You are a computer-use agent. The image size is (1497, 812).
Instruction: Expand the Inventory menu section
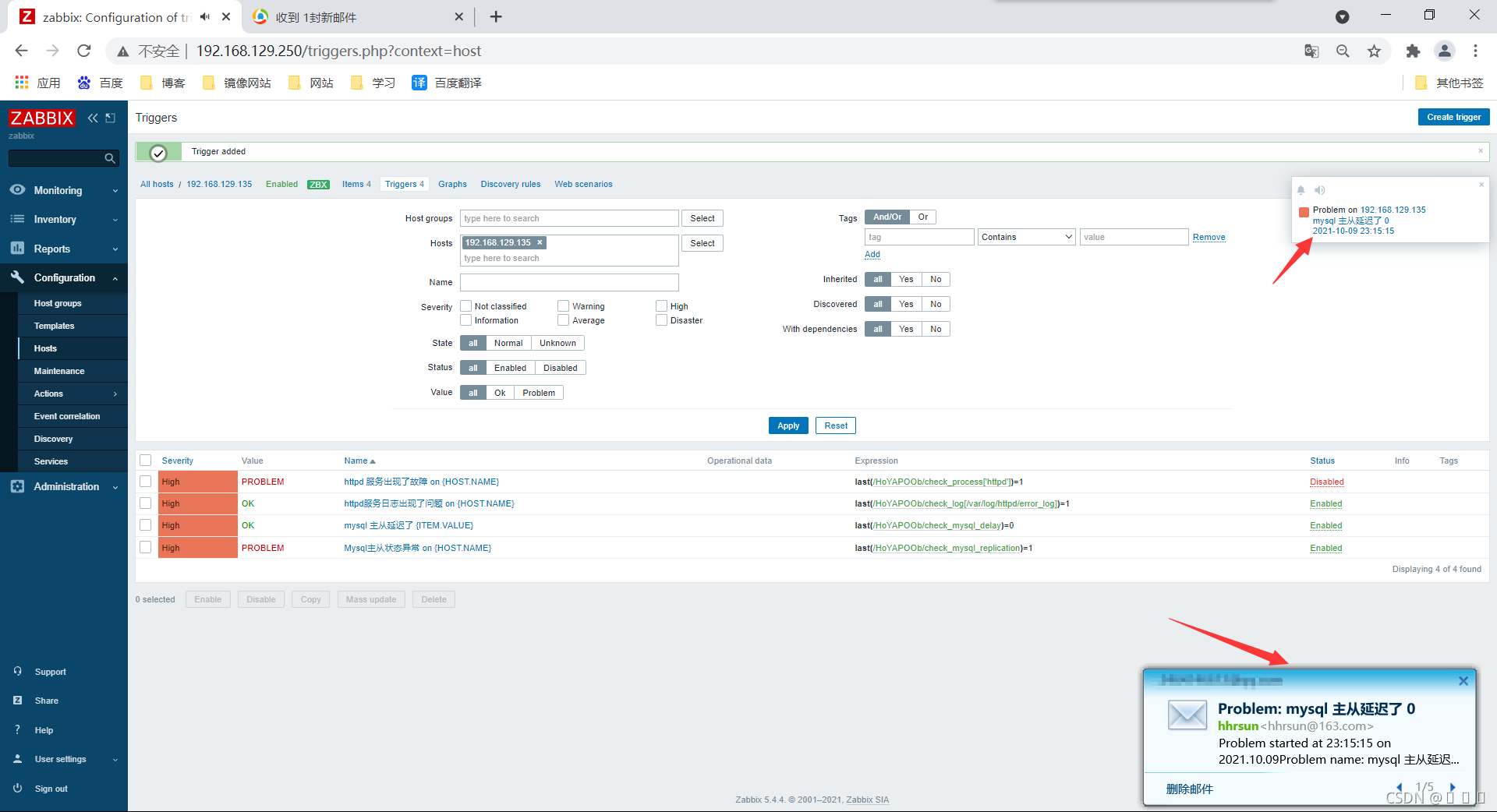click(64, 220)
